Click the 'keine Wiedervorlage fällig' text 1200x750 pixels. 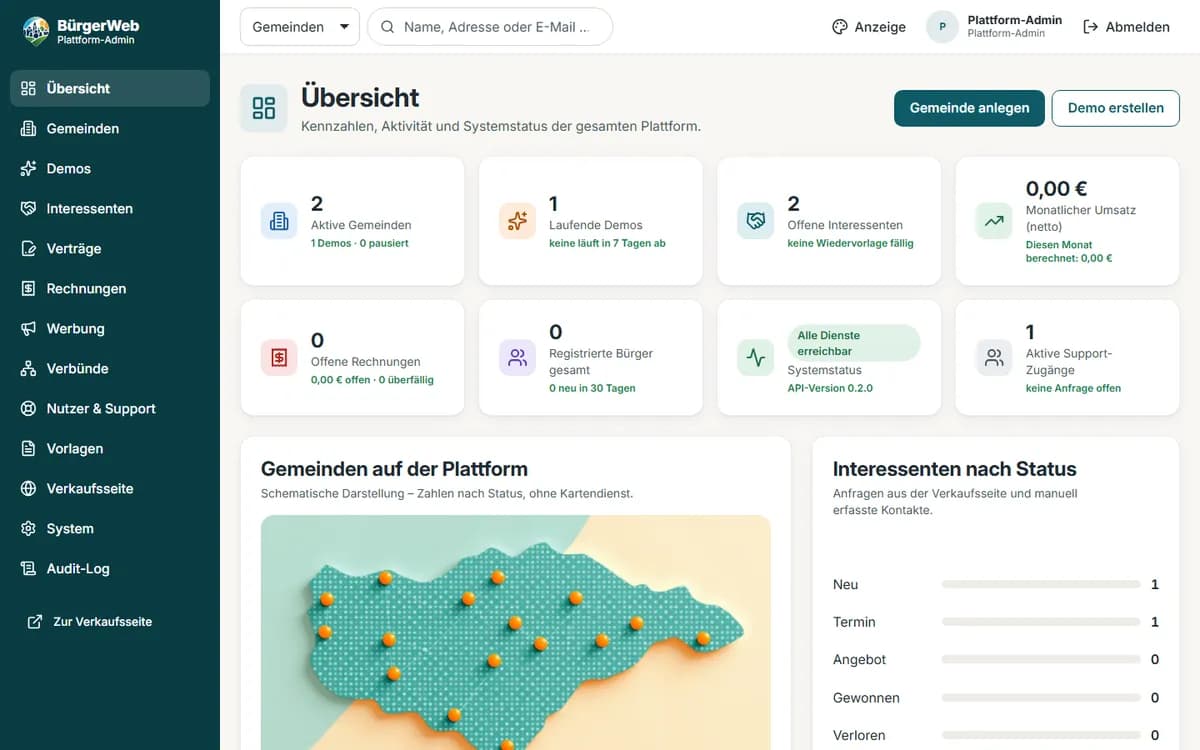point(850,243)
